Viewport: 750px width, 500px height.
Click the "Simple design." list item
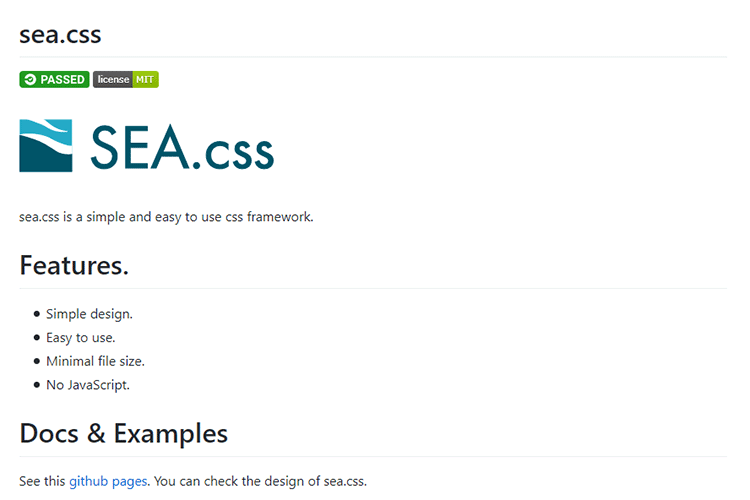pos(89,314)
